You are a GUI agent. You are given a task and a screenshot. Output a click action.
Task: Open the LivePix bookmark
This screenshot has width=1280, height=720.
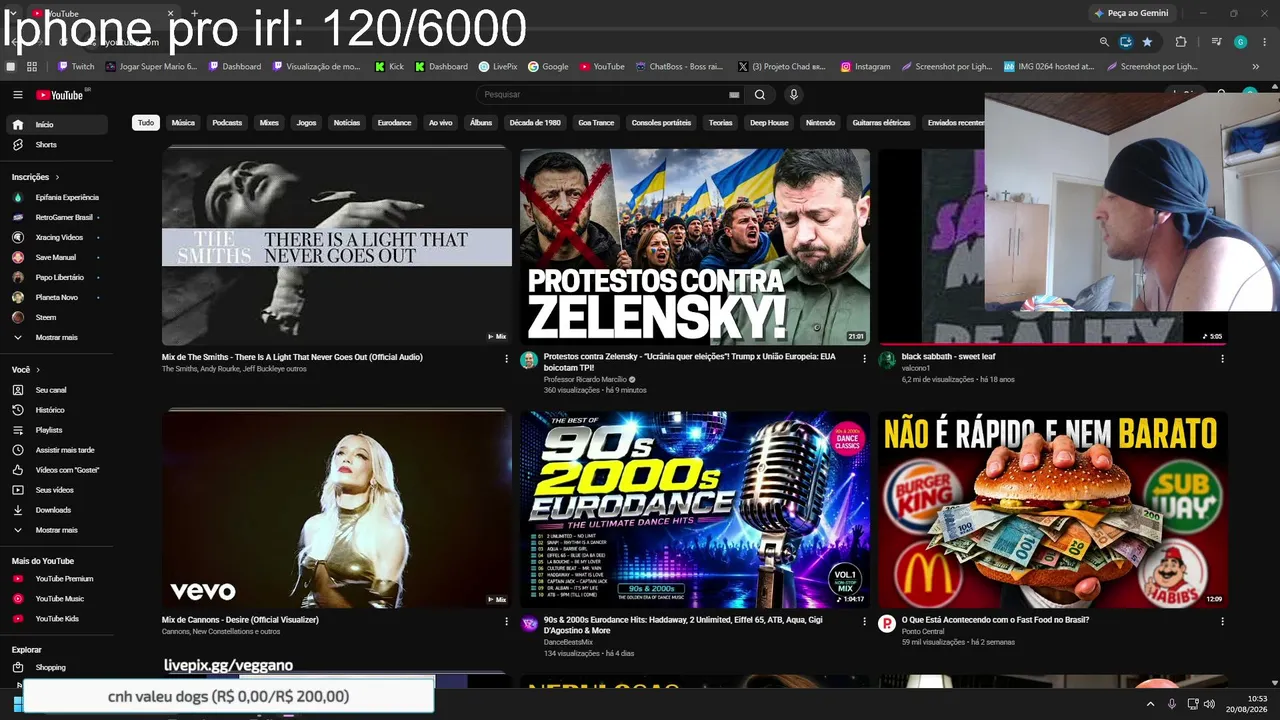[x=498, y=67]
